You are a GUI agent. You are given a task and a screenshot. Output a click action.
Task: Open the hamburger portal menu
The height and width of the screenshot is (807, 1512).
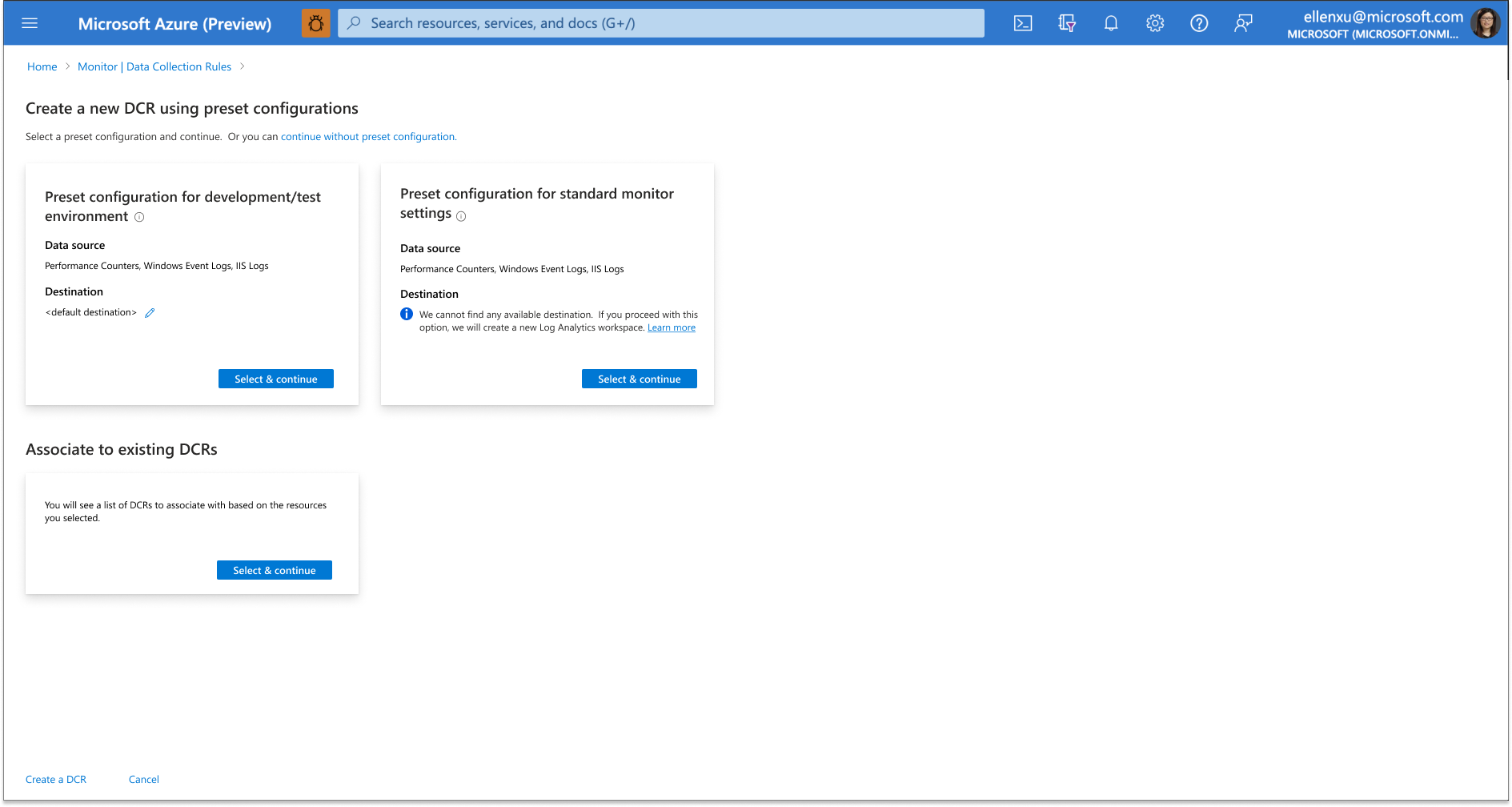(30, 23)
